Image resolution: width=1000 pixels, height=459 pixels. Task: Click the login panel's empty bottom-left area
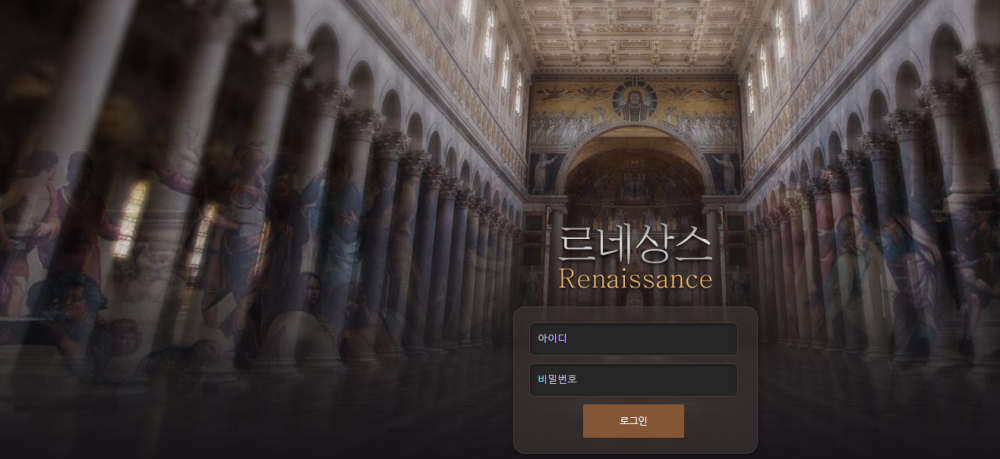tap(548, 424)
